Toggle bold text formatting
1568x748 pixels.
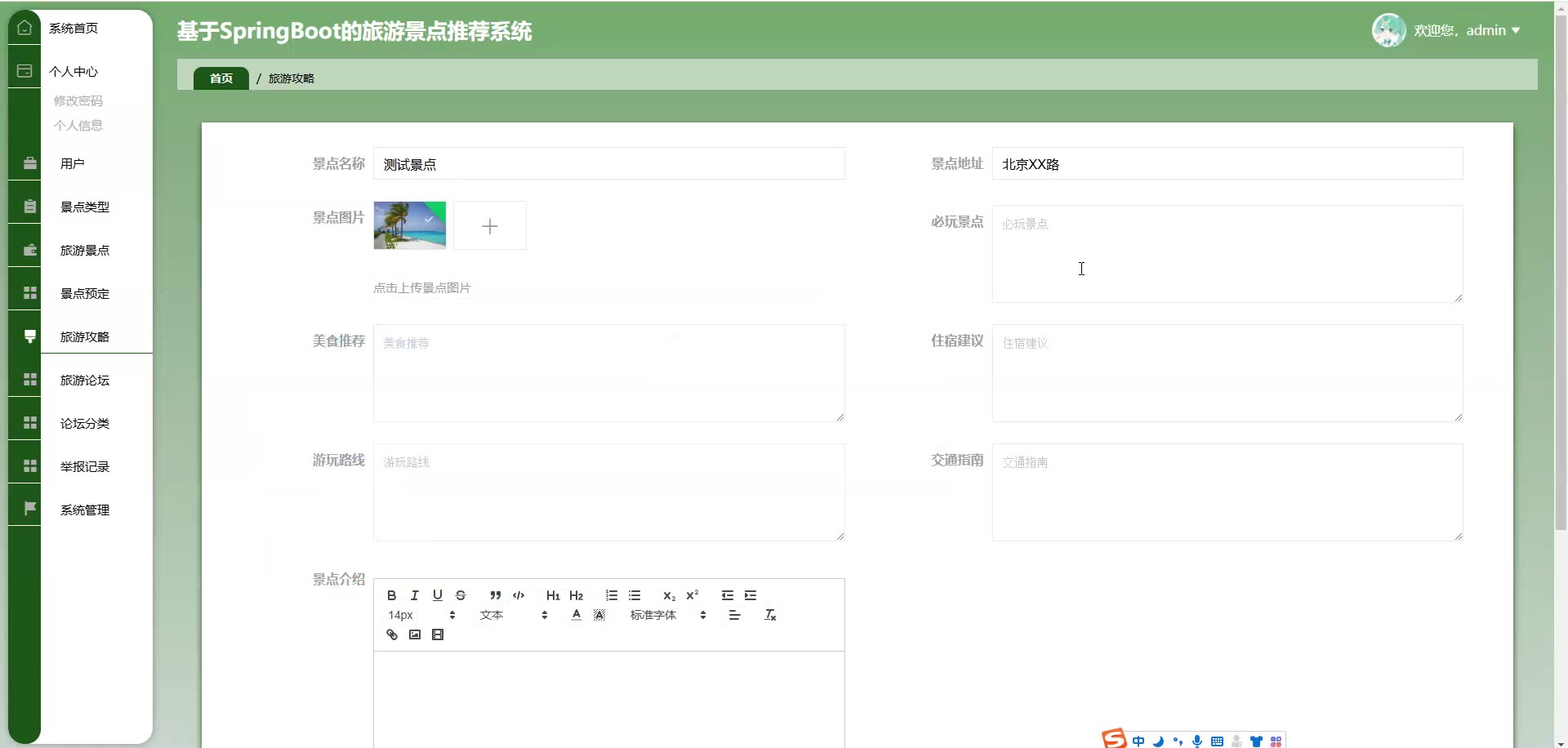(391, 595)
